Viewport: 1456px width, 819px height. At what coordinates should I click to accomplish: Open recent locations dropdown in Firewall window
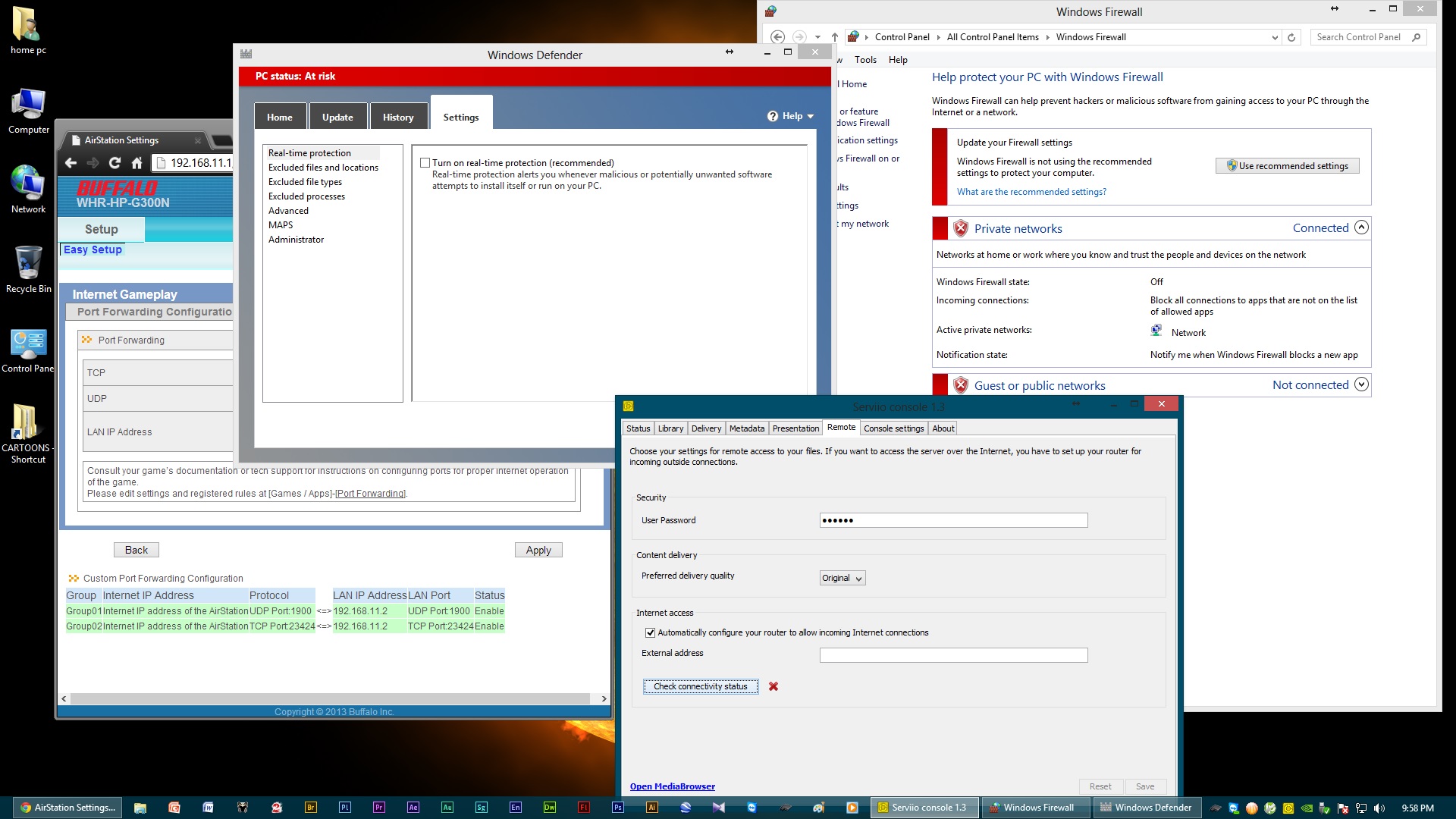(x=817, y=37)
